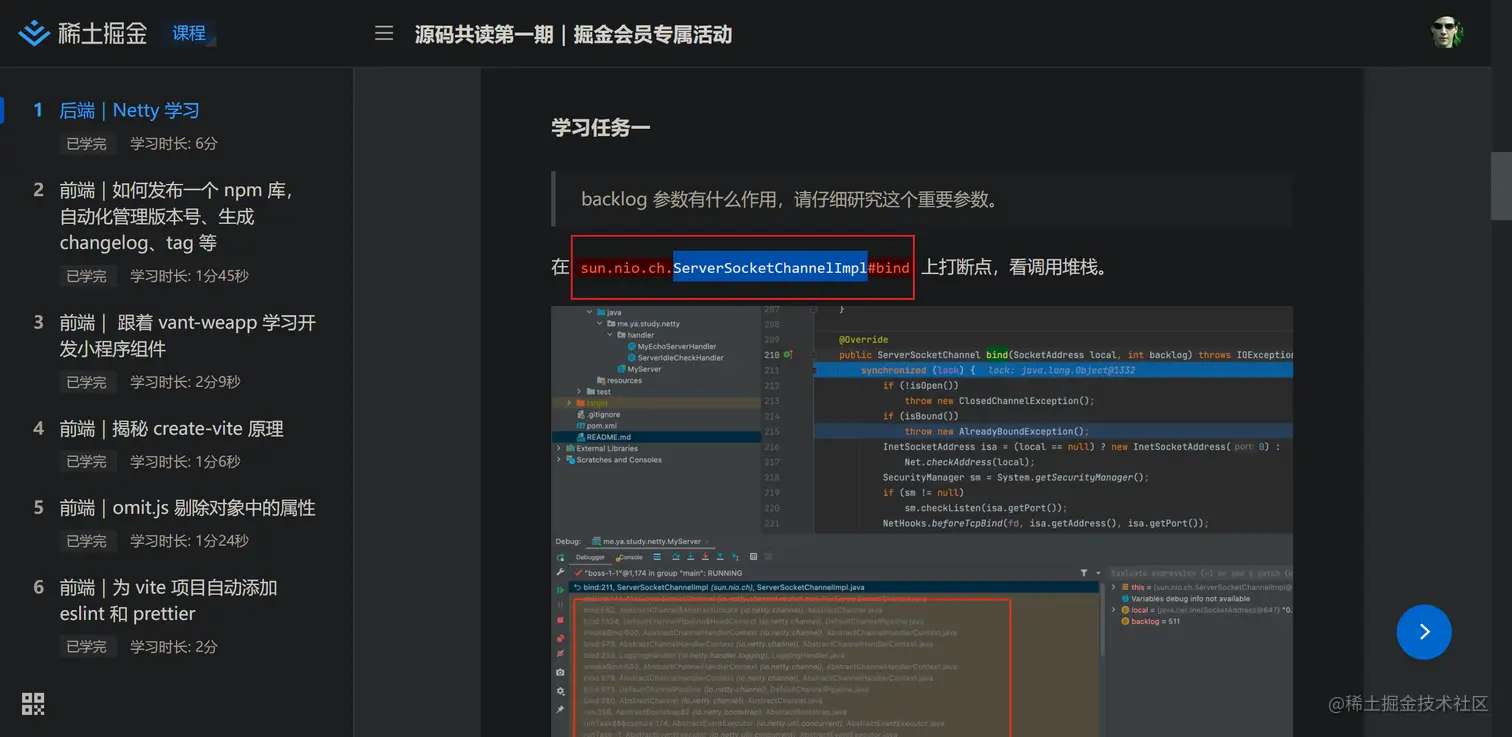Click the inline code sun.nio.ch.ServerSocketChannelImpl#bind
Image resolution: width=1512 pixels, height=737 pixels.
coord(745,268)
